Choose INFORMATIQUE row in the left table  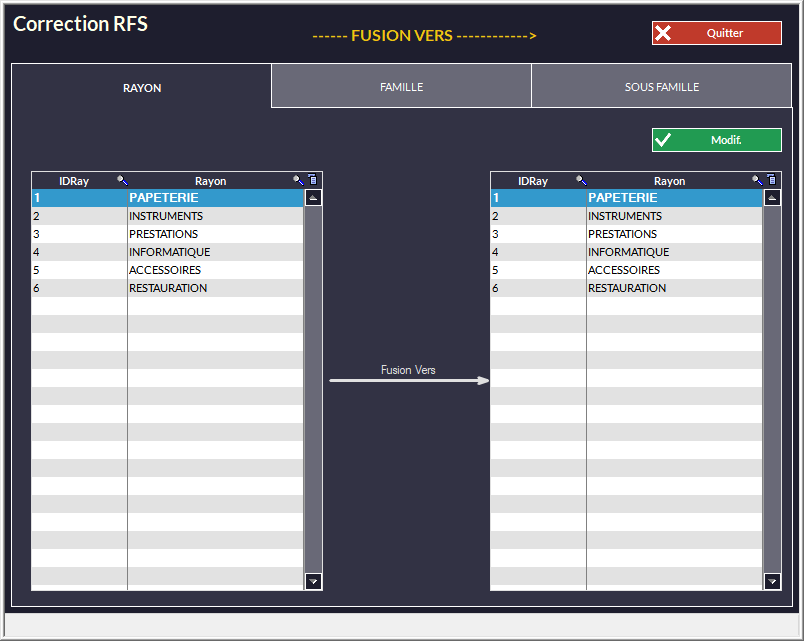(169, 252)
